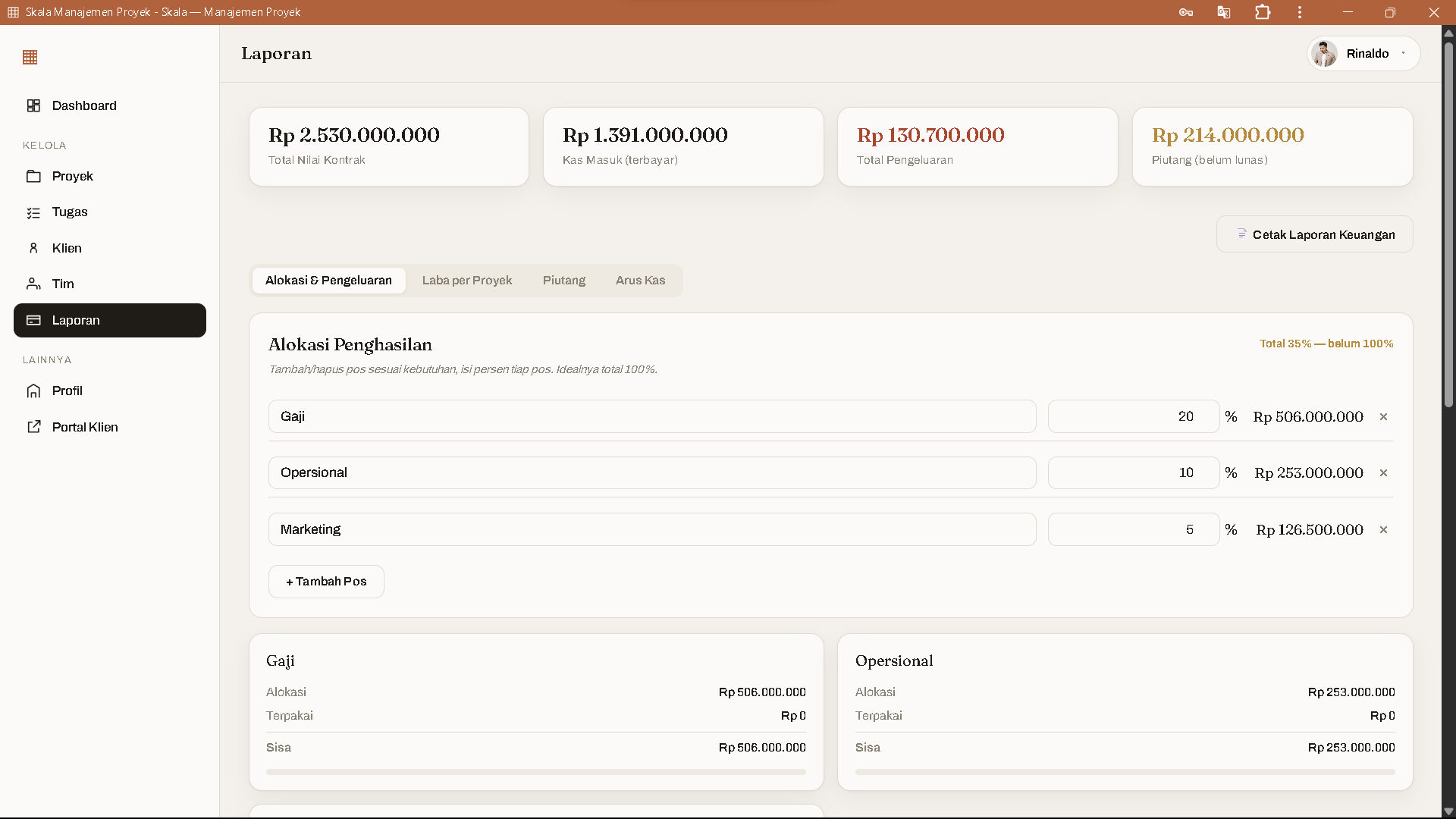This screenshot has width=1456, height=819.
Task: Click the translate icon in the title bar
Action: [1224, 12]
